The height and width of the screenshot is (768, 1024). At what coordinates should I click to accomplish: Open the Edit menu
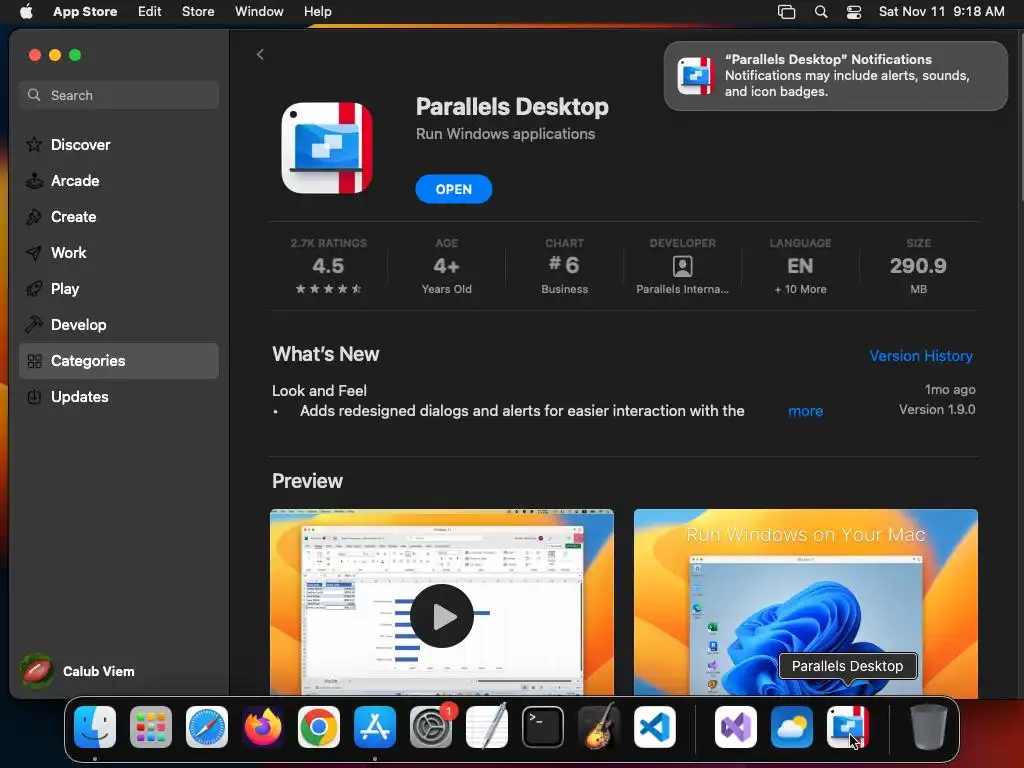(x=150, y=12)
